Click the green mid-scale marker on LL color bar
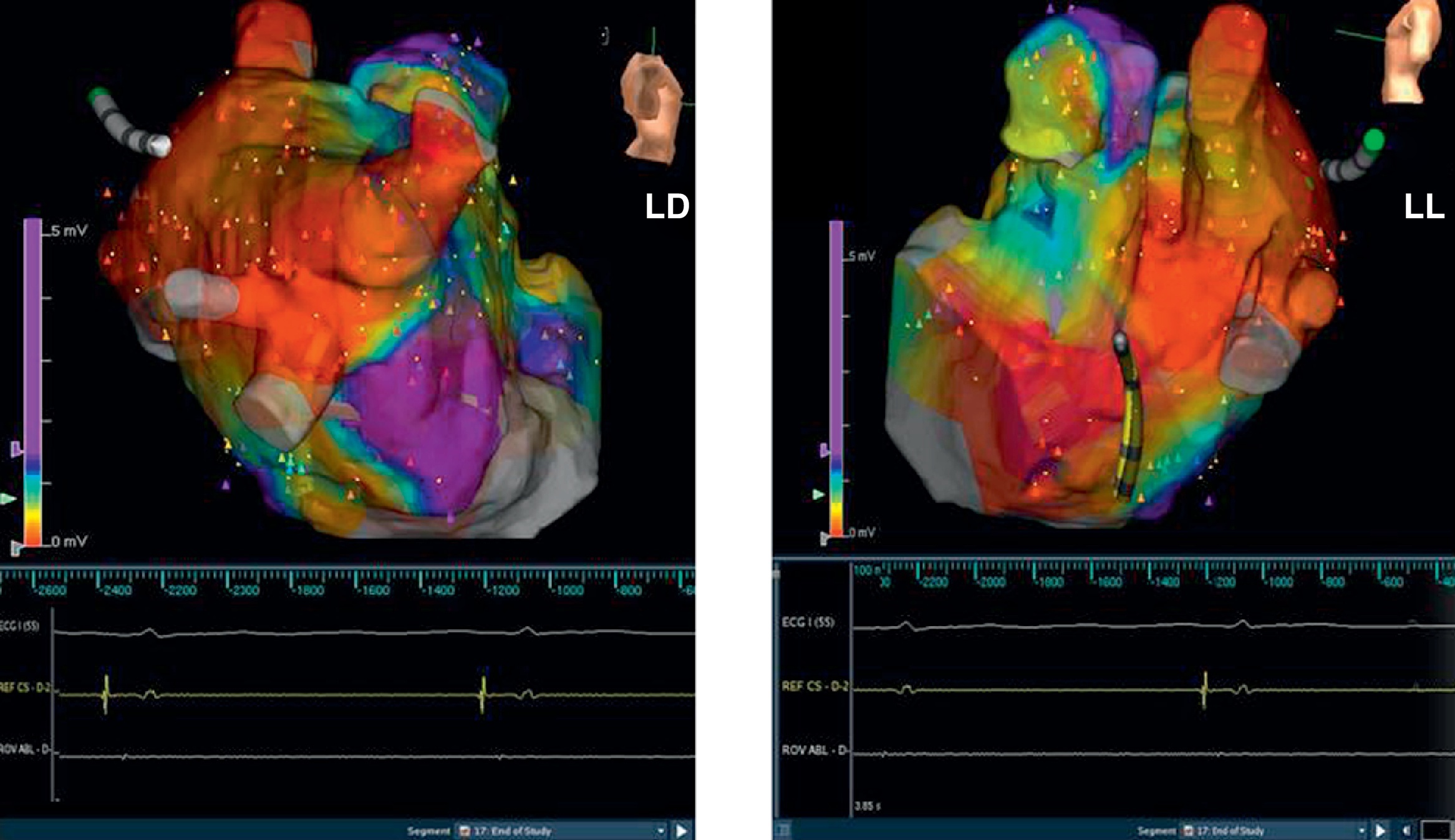Screen dimensions: 1455x840 [x=819, y=495]
